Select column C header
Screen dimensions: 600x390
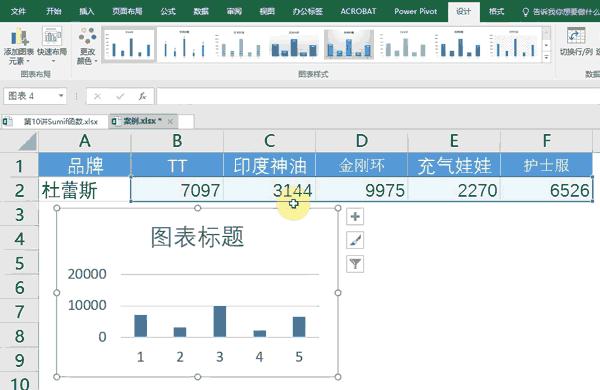pyautogui.click(x=269, y=141)
